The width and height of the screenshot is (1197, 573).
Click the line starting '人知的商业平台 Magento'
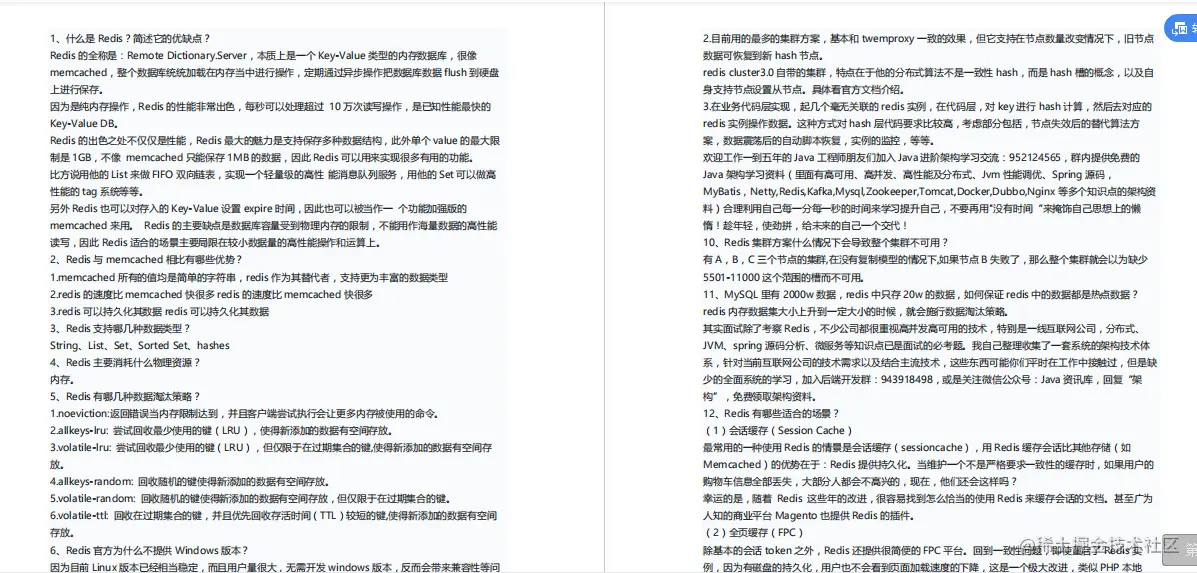[x=808, y=515]
